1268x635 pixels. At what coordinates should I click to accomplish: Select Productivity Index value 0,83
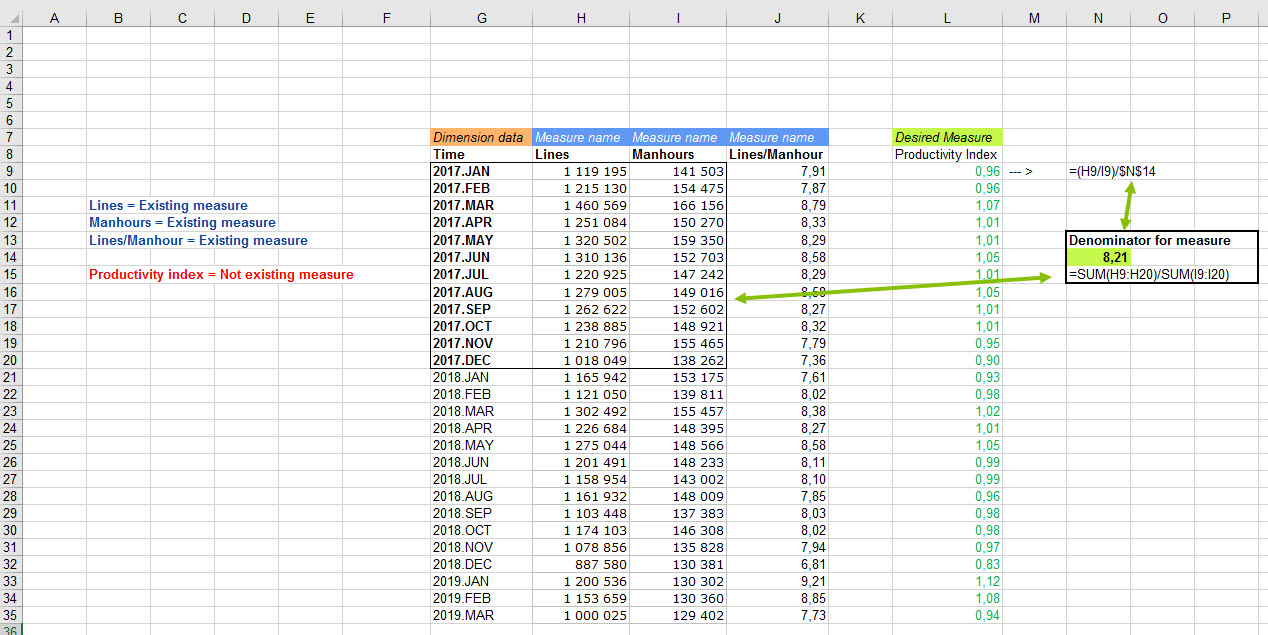click(x=947, y=564)
